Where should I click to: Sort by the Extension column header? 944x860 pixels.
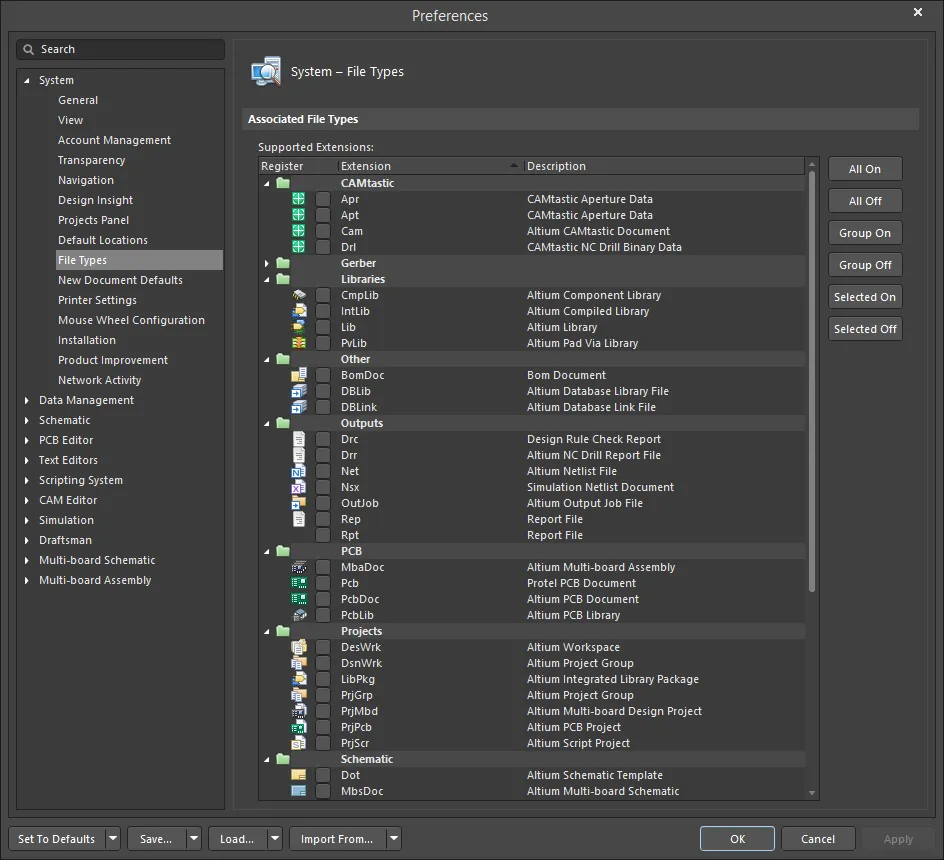pos(429,166)
